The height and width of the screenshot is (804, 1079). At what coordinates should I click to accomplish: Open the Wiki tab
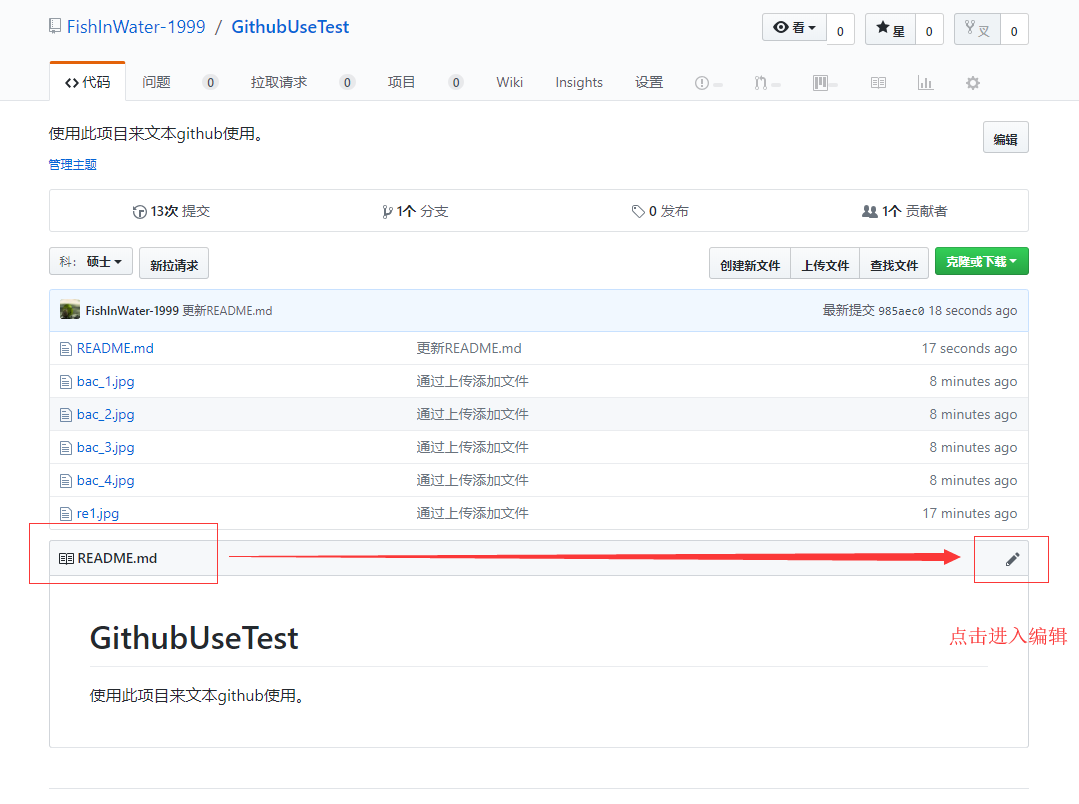[x=509, y=82]
